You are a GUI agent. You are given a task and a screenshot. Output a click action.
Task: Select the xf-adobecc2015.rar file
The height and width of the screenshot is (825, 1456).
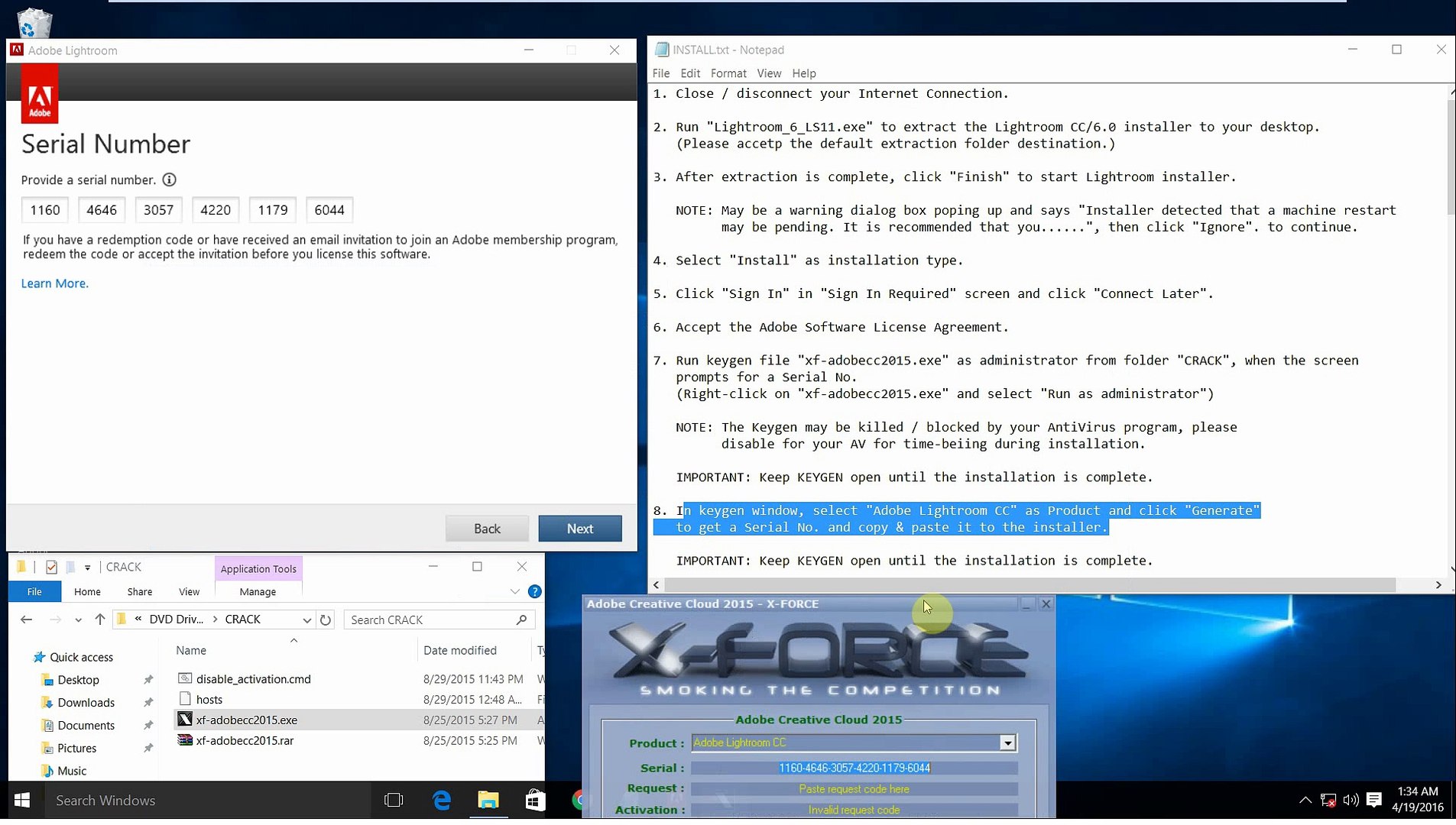tap(245, 741)
